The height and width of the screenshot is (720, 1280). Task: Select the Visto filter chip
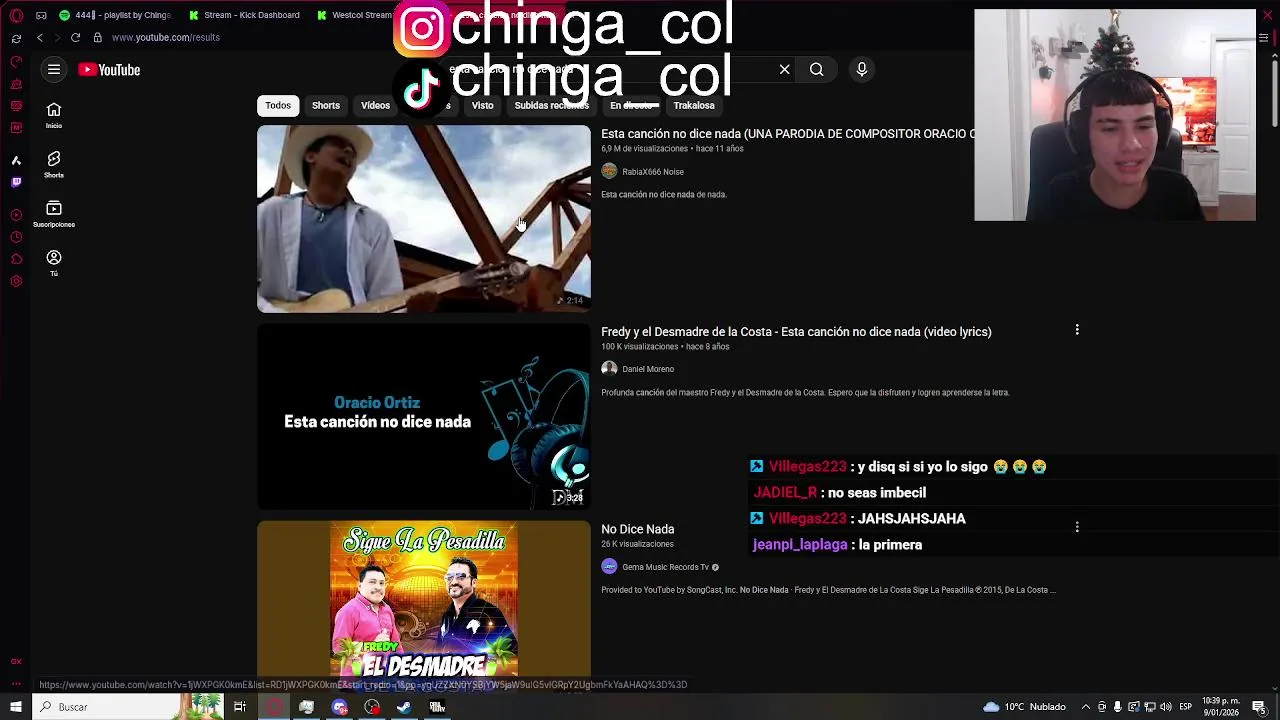coord(483,105)
